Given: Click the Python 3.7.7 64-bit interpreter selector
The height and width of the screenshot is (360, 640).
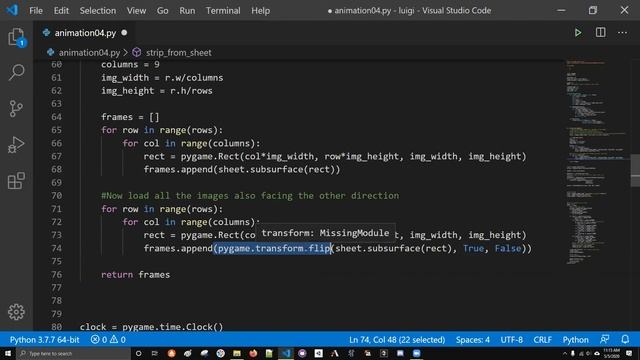Looking at the screenshot, I should (x=44, y=340).
